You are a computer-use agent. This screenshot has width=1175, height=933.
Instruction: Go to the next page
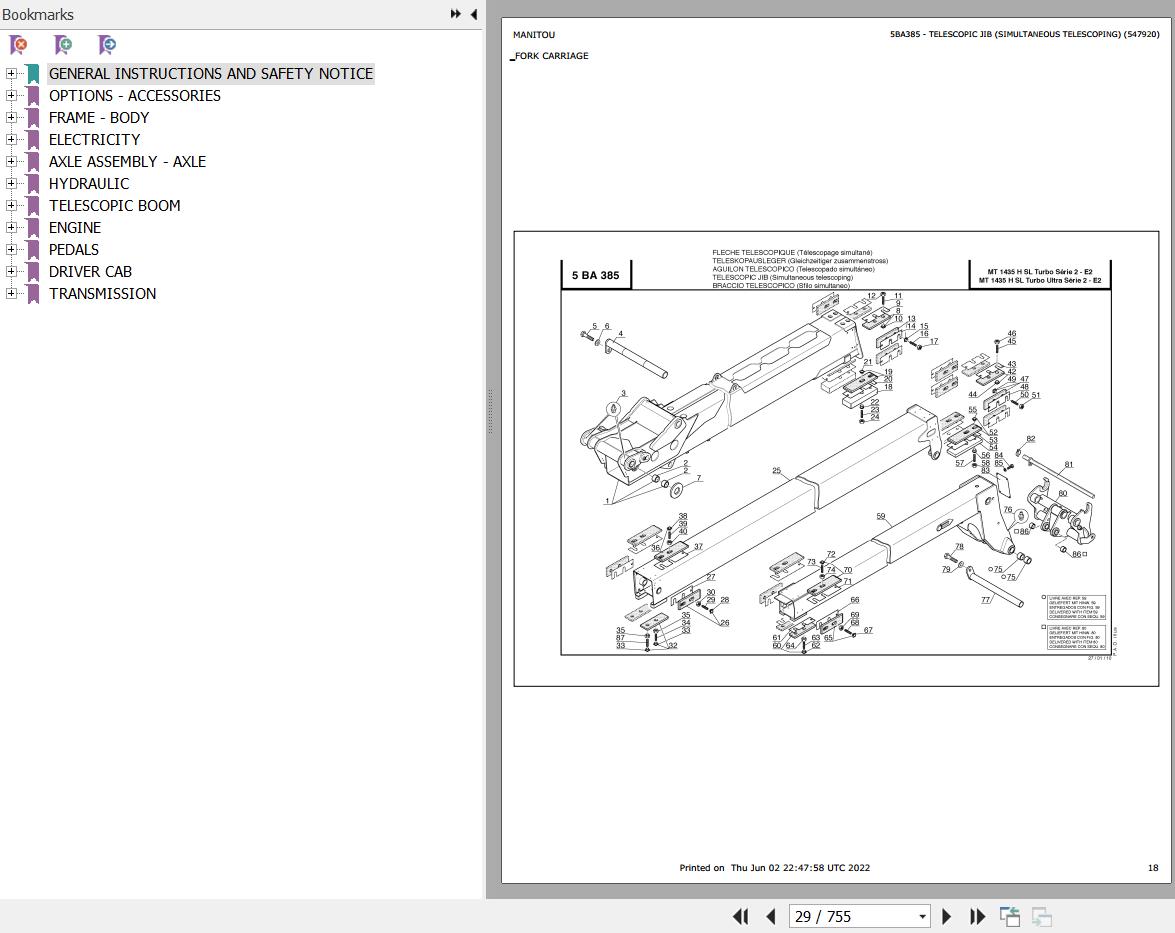[x=946, y=917]
